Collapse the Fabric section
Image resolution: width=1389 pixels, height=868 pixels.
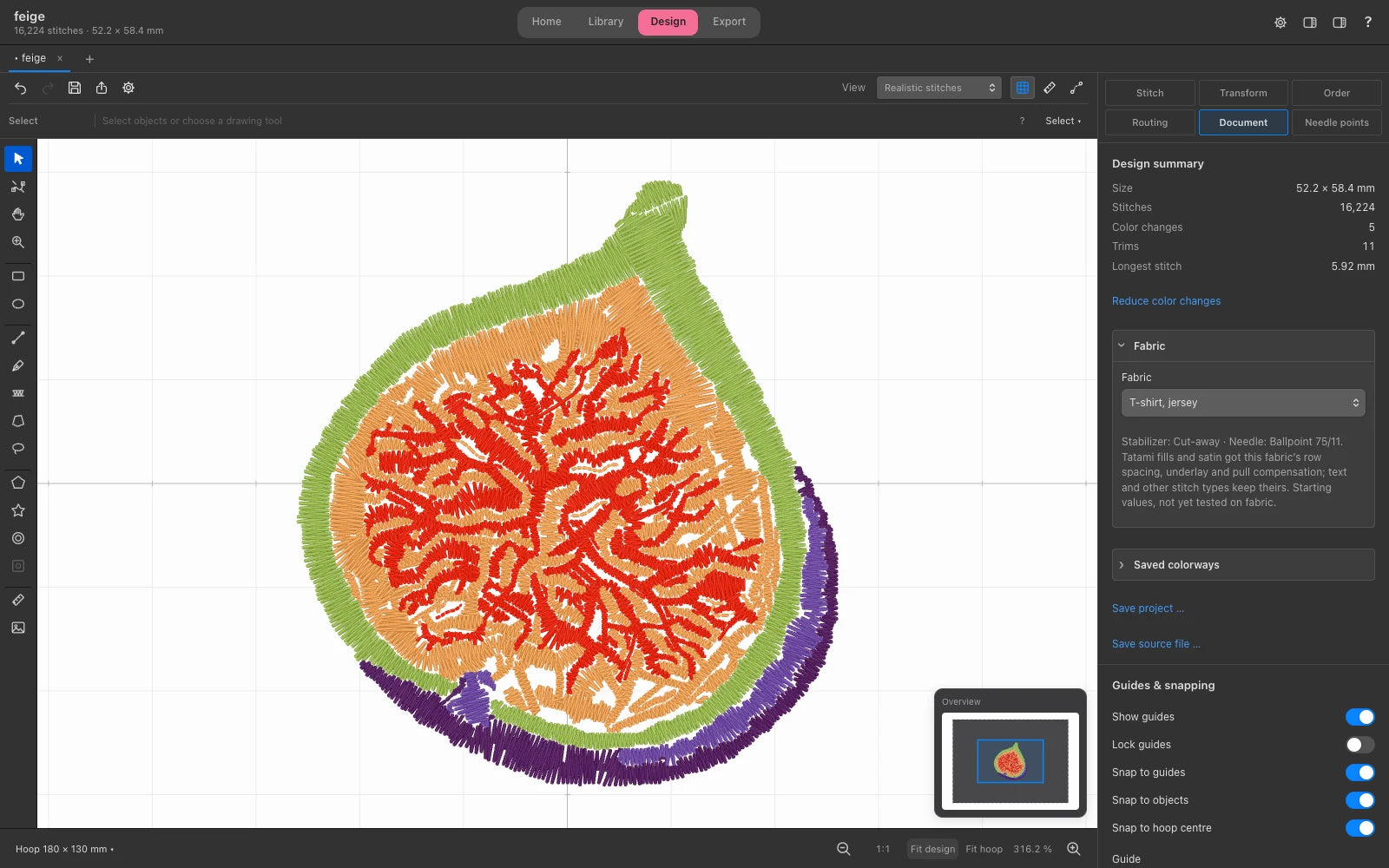1243,346
